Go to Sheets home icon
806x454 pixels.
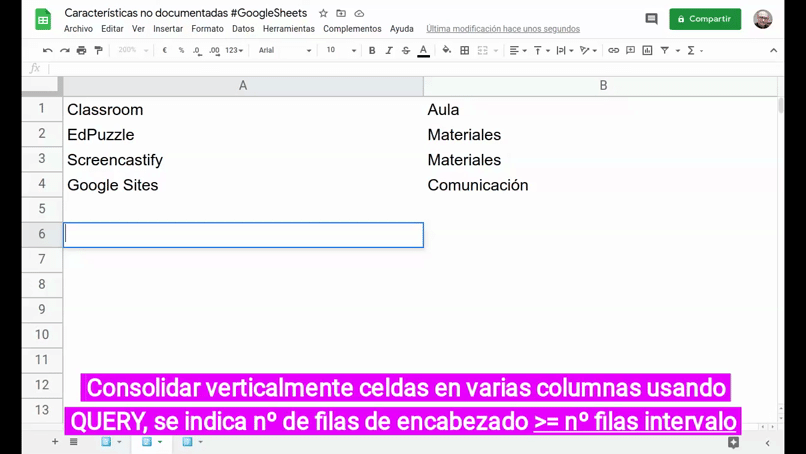tap(43, 20)
